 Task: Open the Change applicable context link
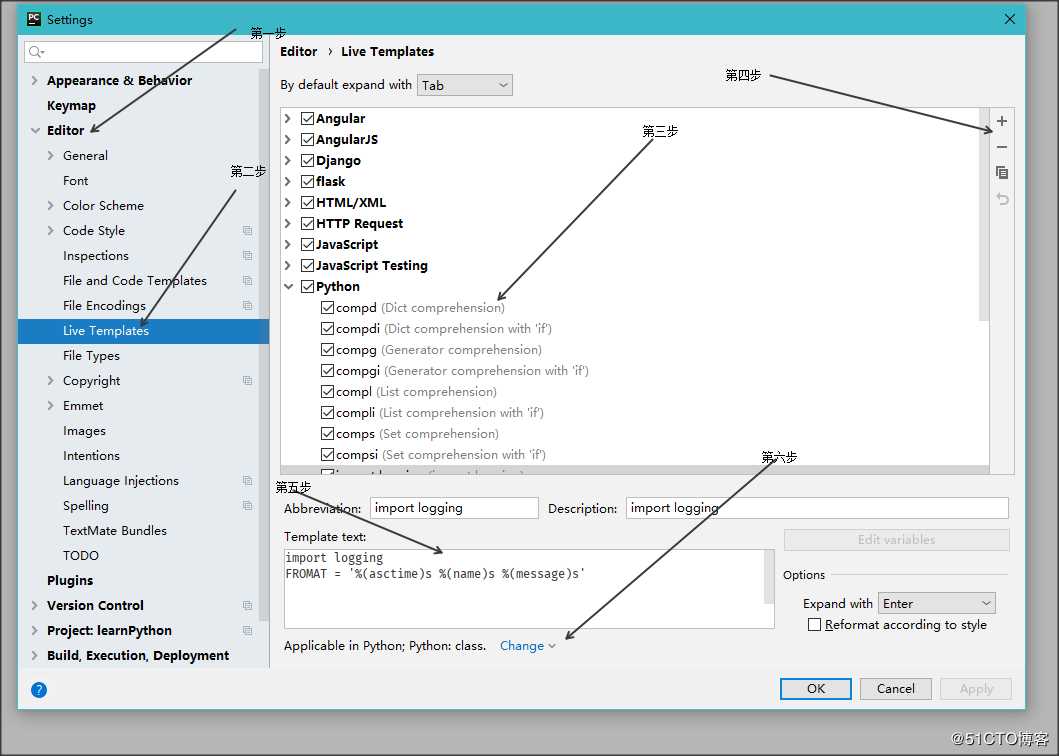pos(527,646)
